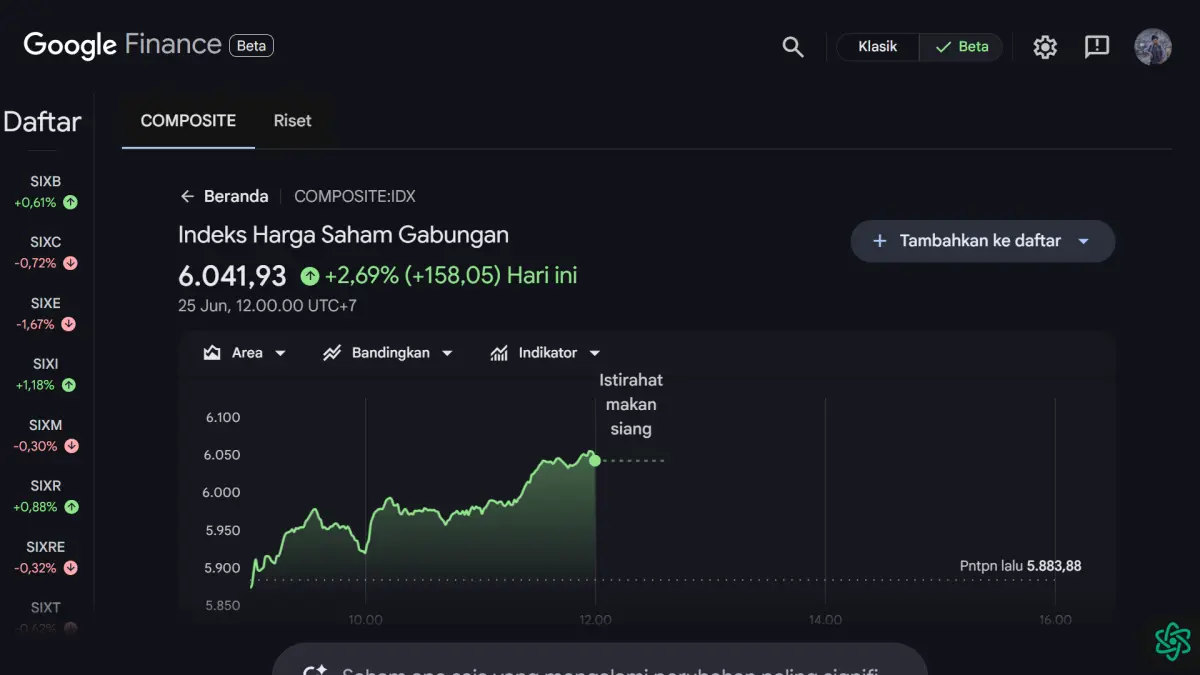Click the back arrow beside Beranda

(187, 196)
